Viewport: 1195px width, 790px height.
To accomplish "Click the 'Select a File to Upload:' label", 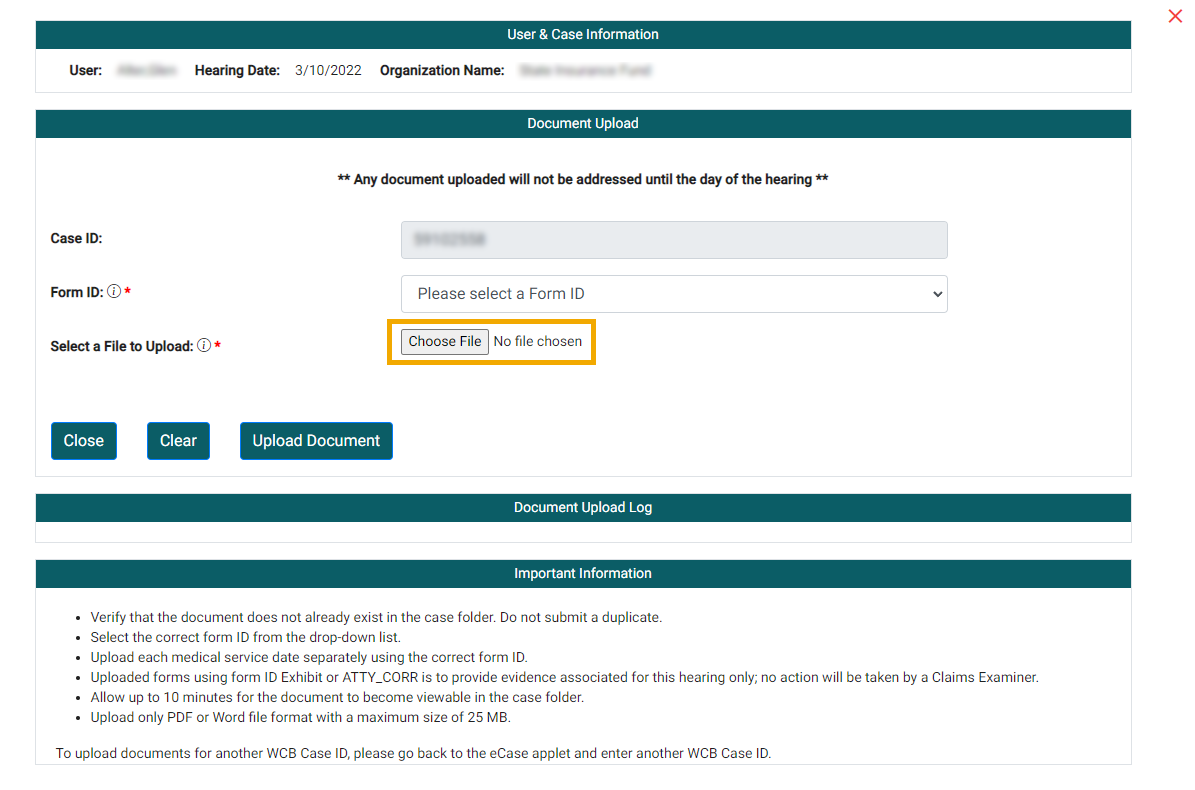I will [121, 346].
